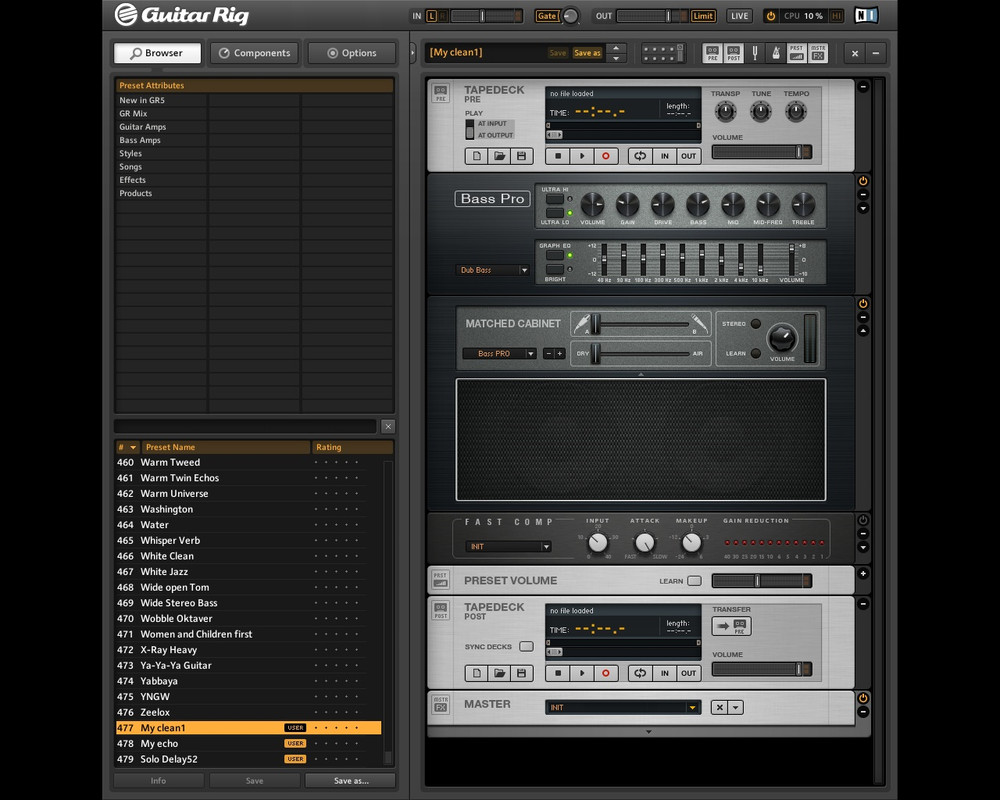1000x800 pixels.
Task: Show the Preset Volume module
Action: click(x=797, y=53)
